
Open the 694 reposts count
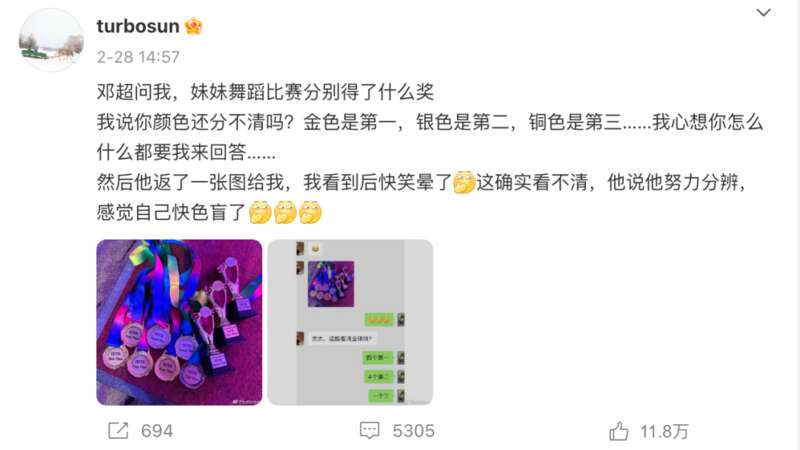(157, 431)
